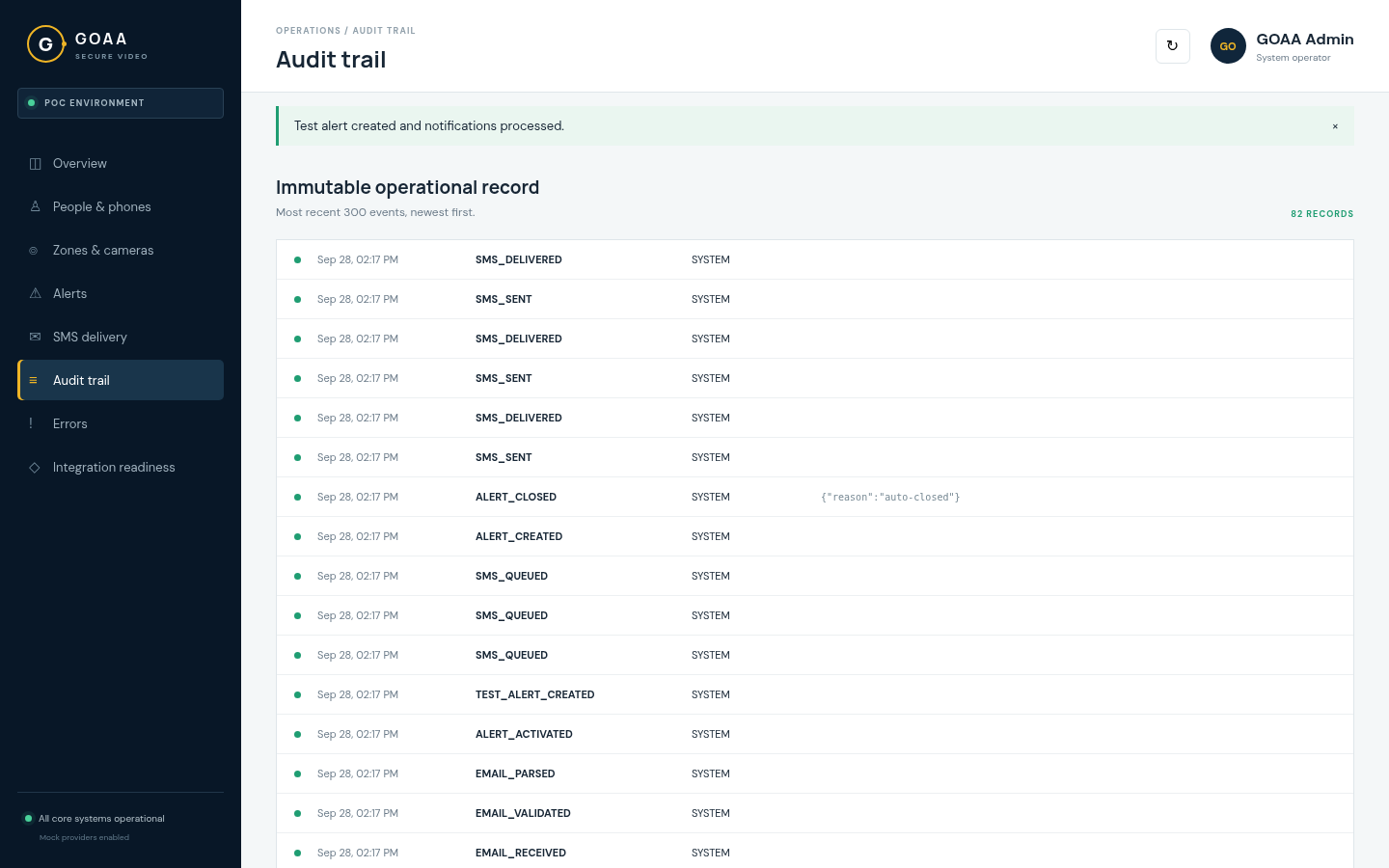Click the People & phones sidebar icon

(x=35, y=206)
